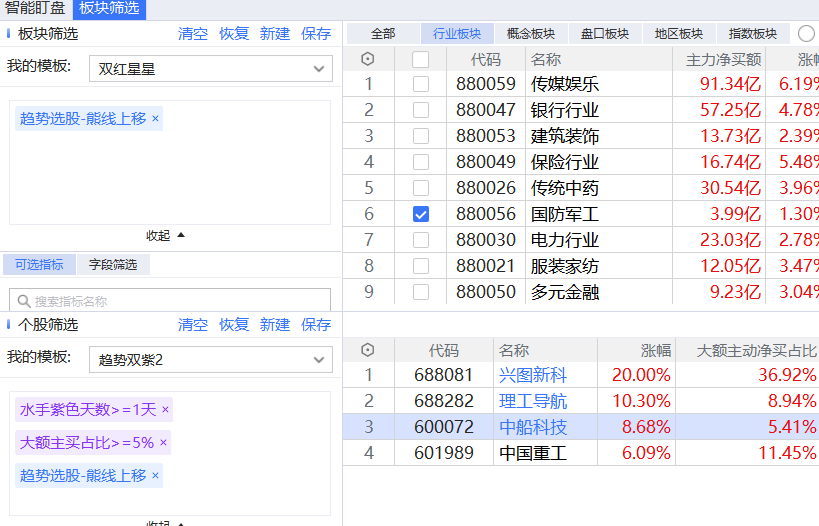Screen dimensions: 819x526
Task: Select the 指数板块 tab
Action: coord(753,34)
